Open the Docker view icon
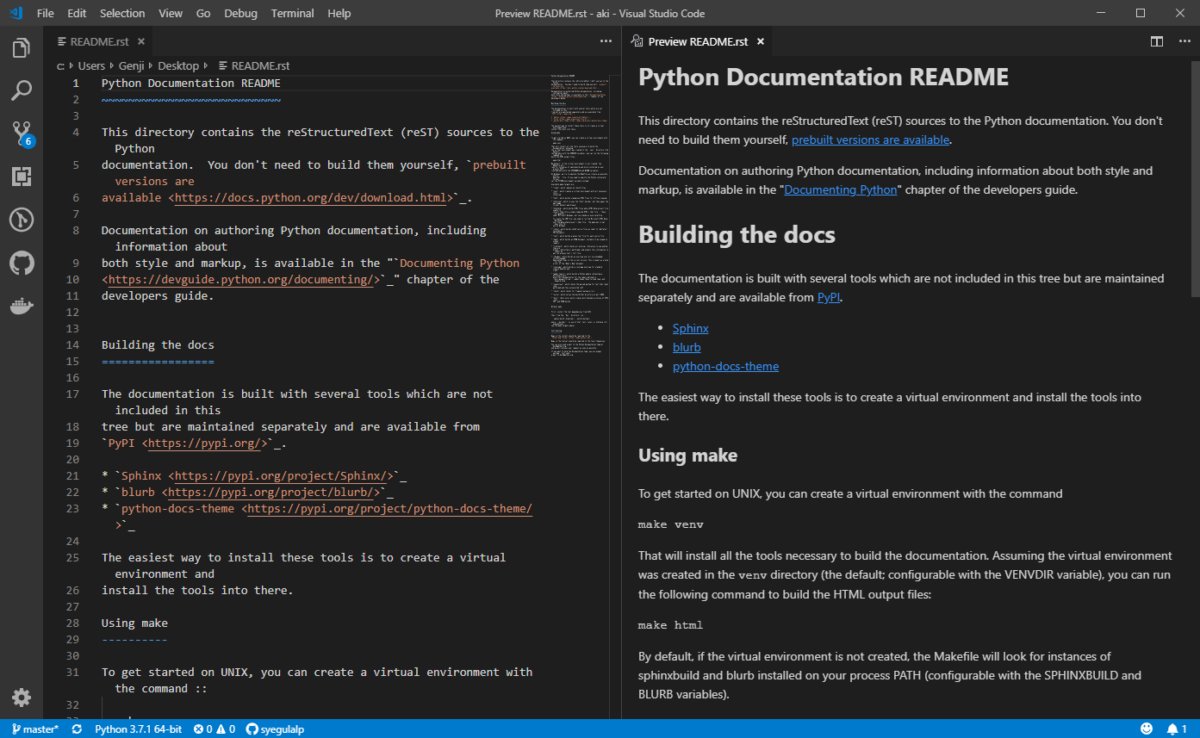Image resolution: width=1200 pixels, height=738 pixels. pos(21,306)
